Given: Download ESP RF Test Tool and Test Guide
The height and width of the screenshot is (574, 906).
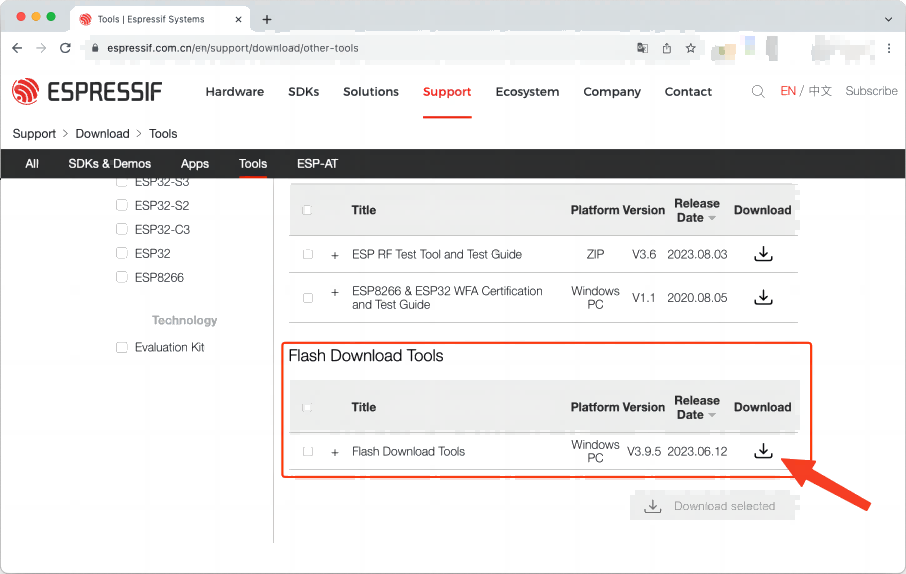Looking at the screenshot, I should 763,254.
